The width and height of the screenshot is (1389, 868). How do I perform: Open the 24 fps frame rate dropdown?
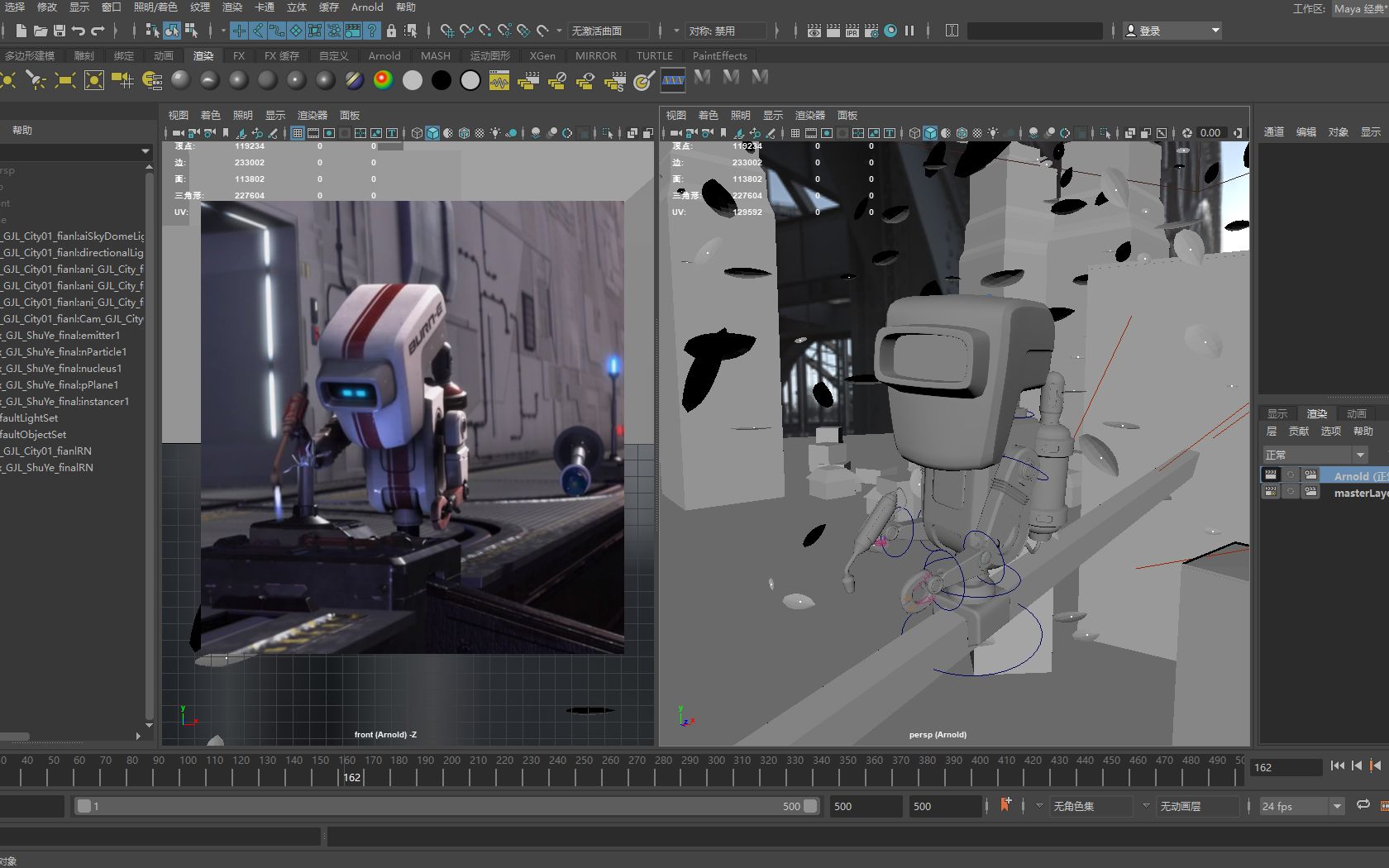(x=1302, y=806)
